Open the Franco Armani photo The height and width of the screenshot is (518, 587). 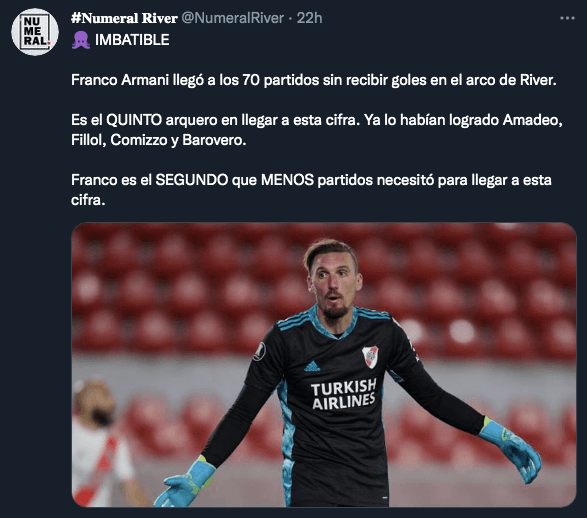click(x=324, y=365)
